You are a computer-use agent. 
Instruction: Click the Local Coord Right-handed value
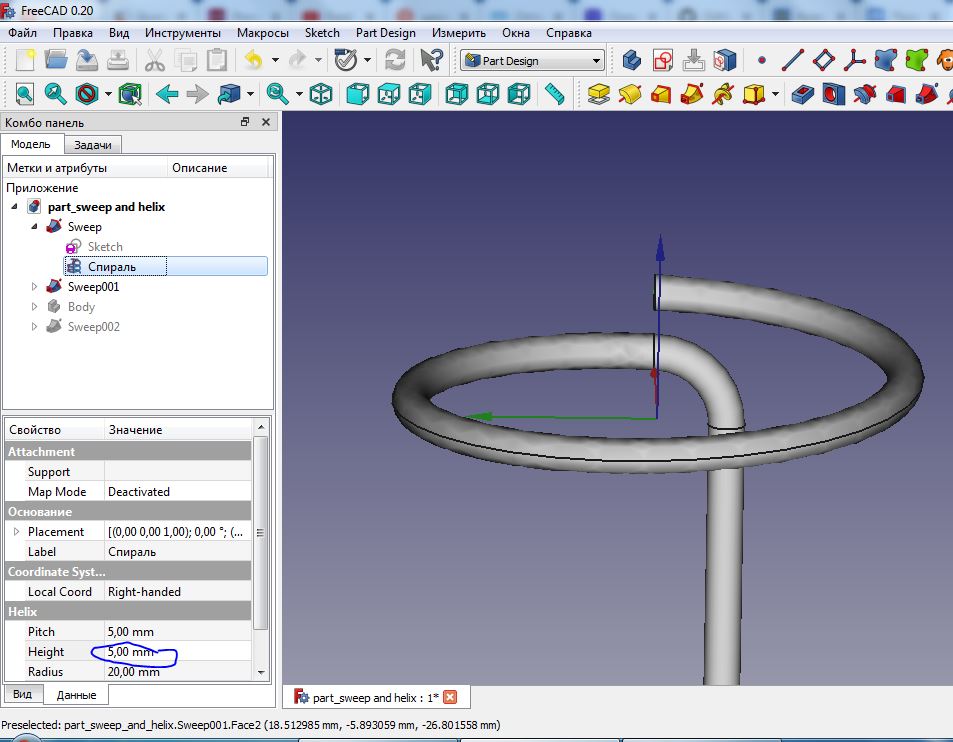tap(166, 591)
